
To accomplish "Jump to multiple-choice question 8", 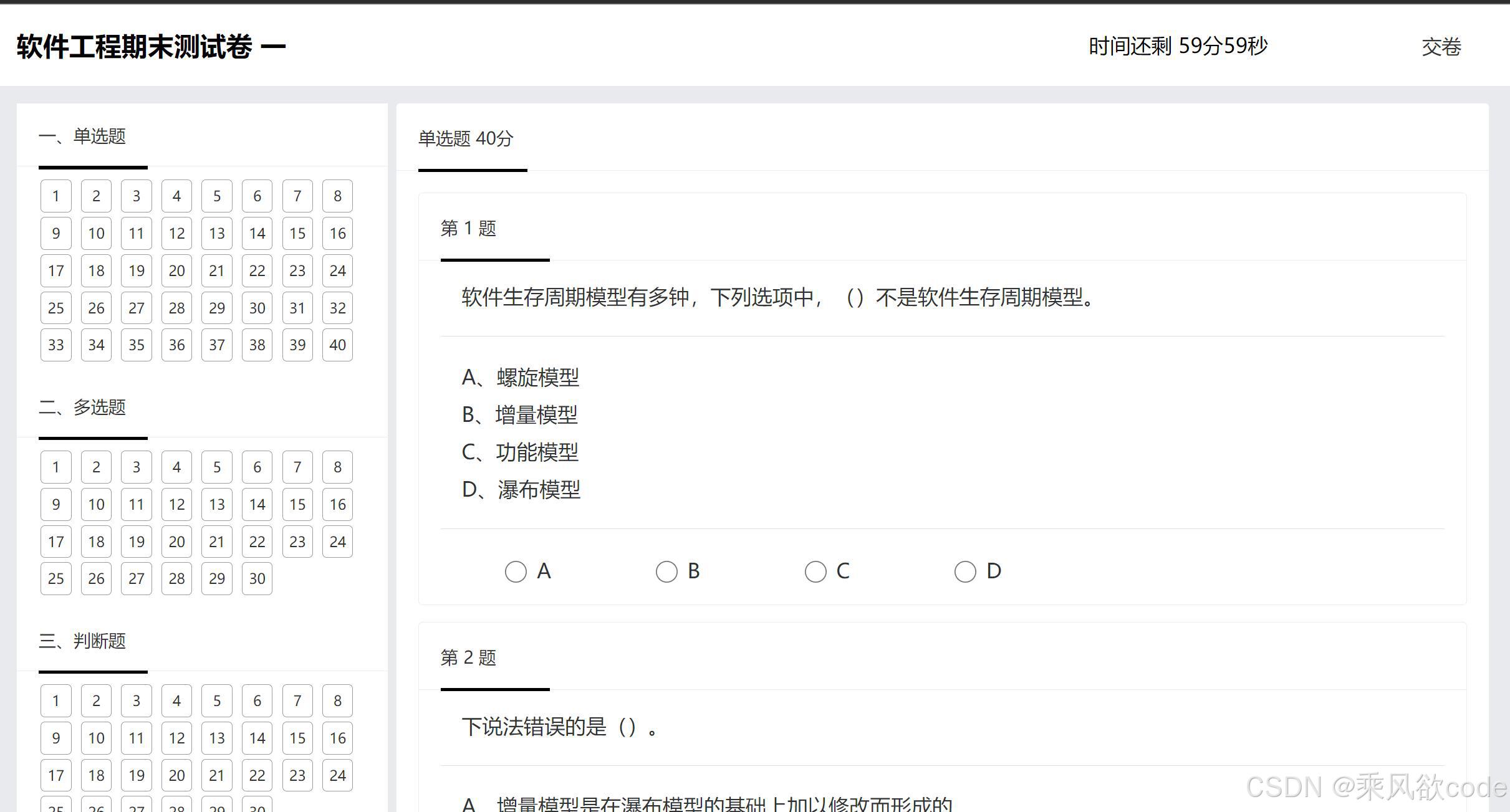I will tap(337, 466).
